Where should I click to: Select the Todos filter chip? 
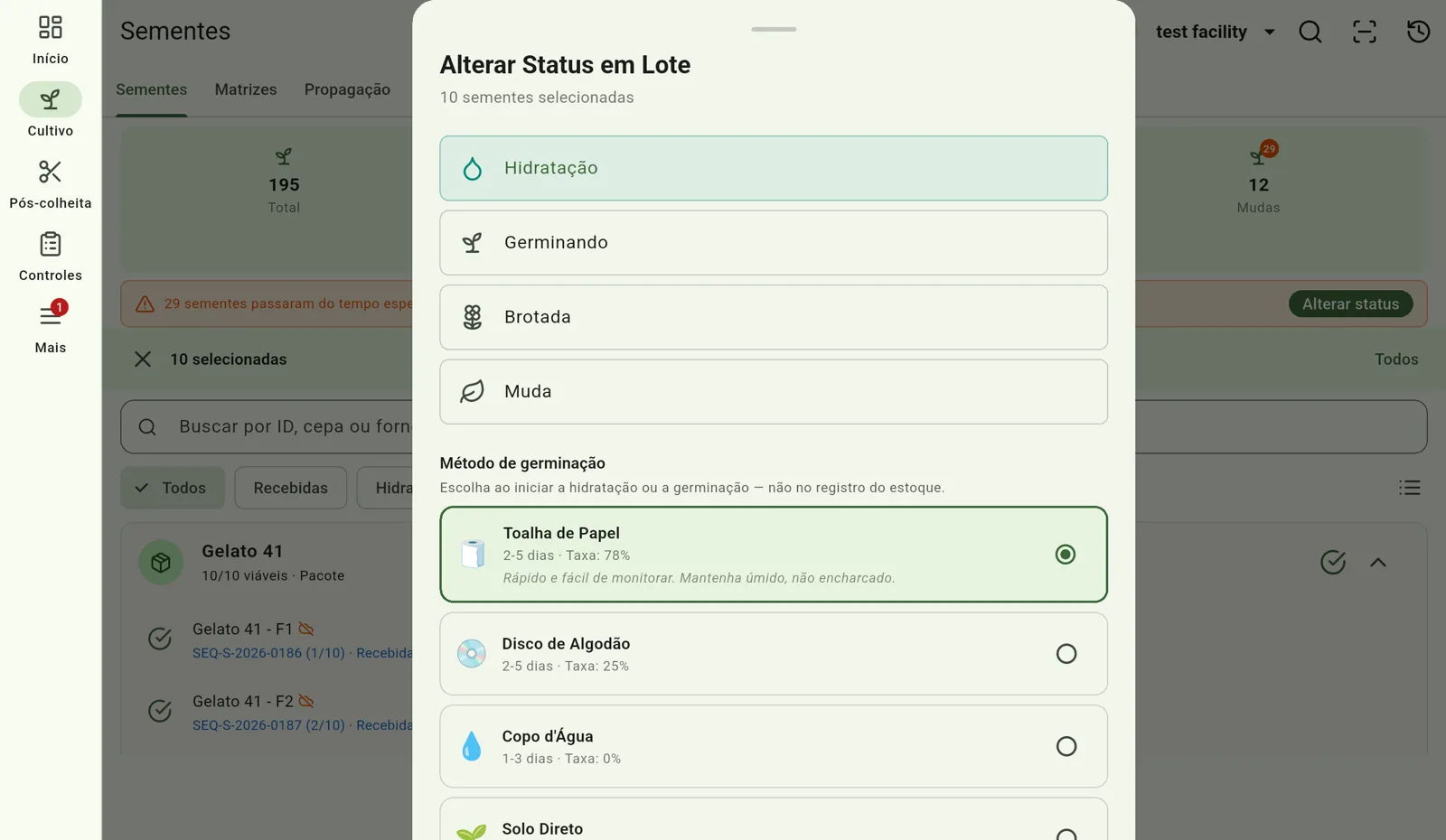pos(173,488)
